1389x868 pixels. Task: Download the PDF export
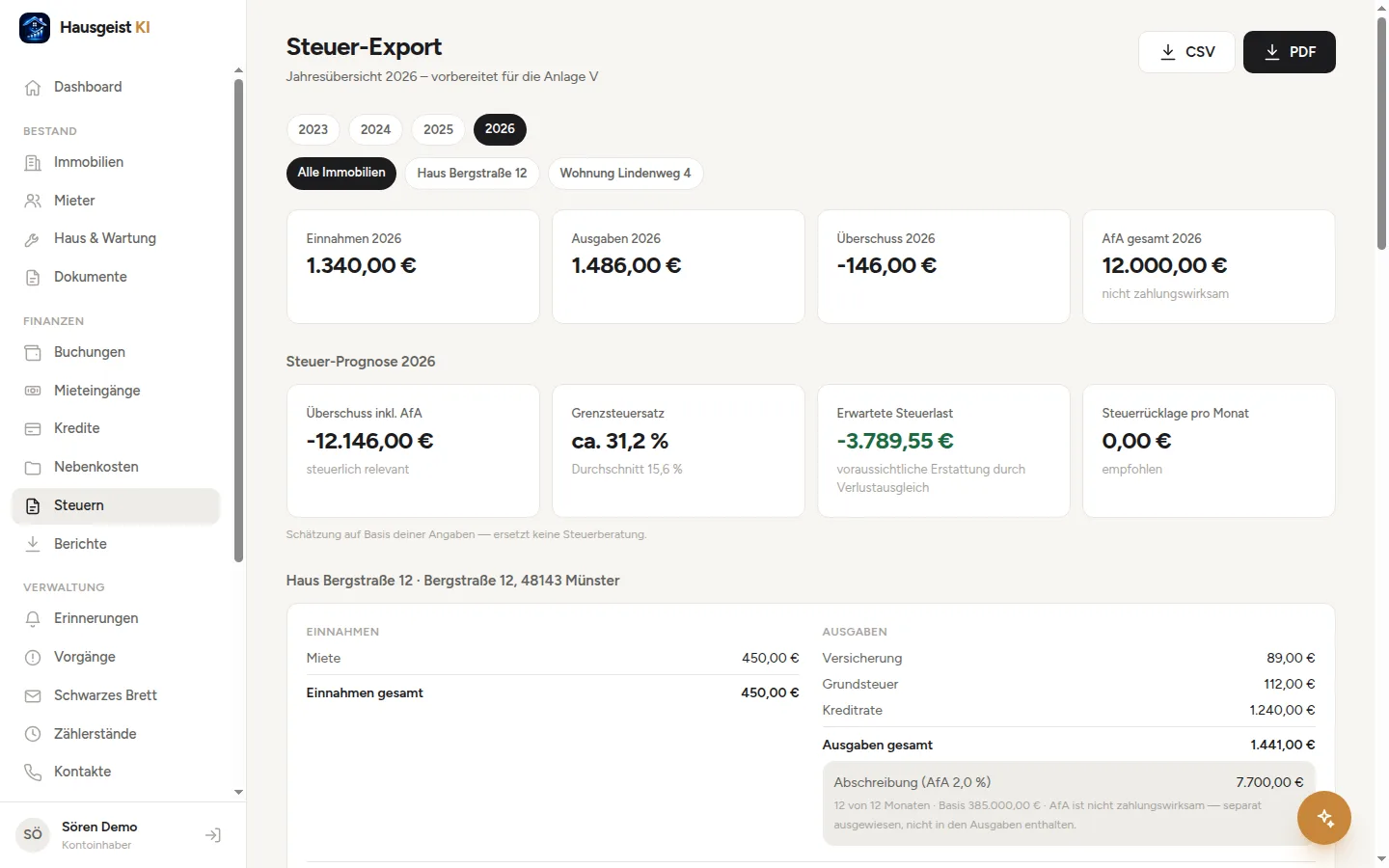coord(1290,52)
